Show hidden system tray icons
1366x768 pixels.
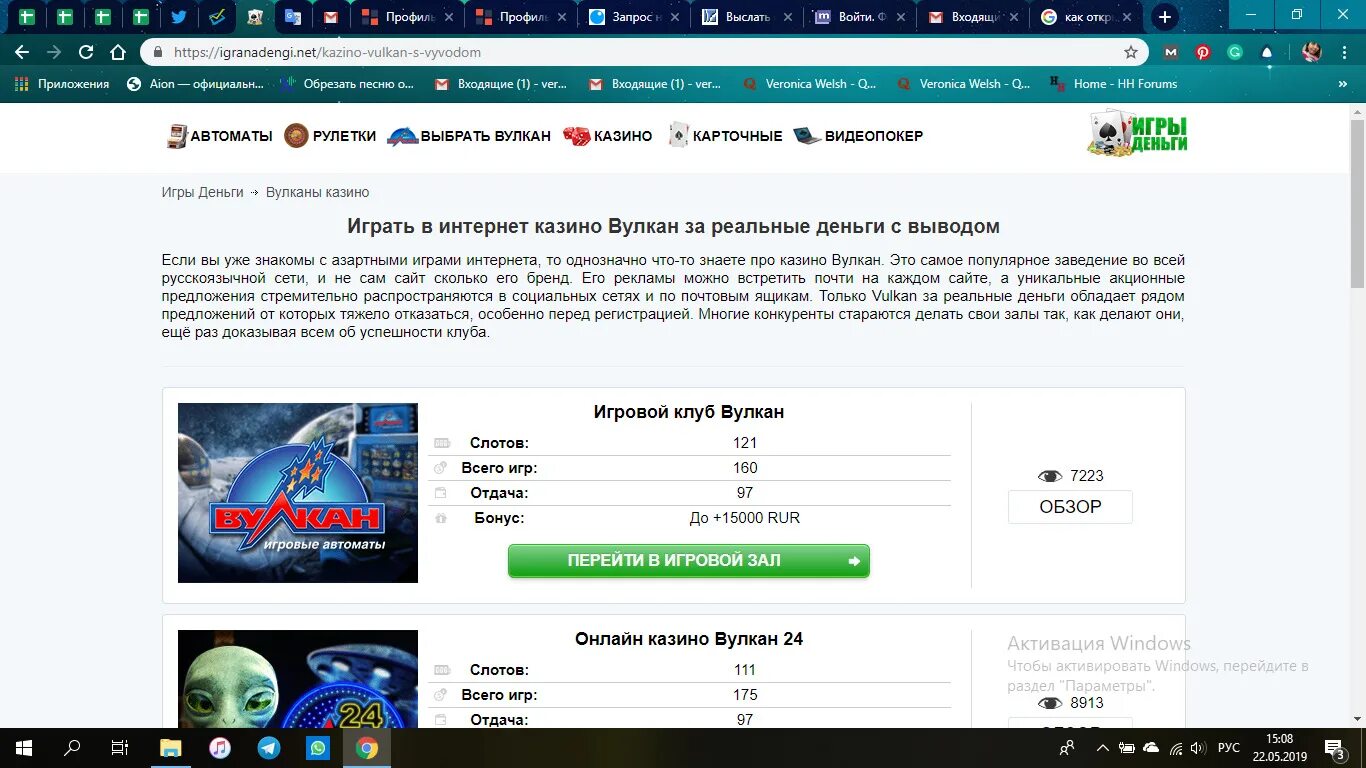1102,748
